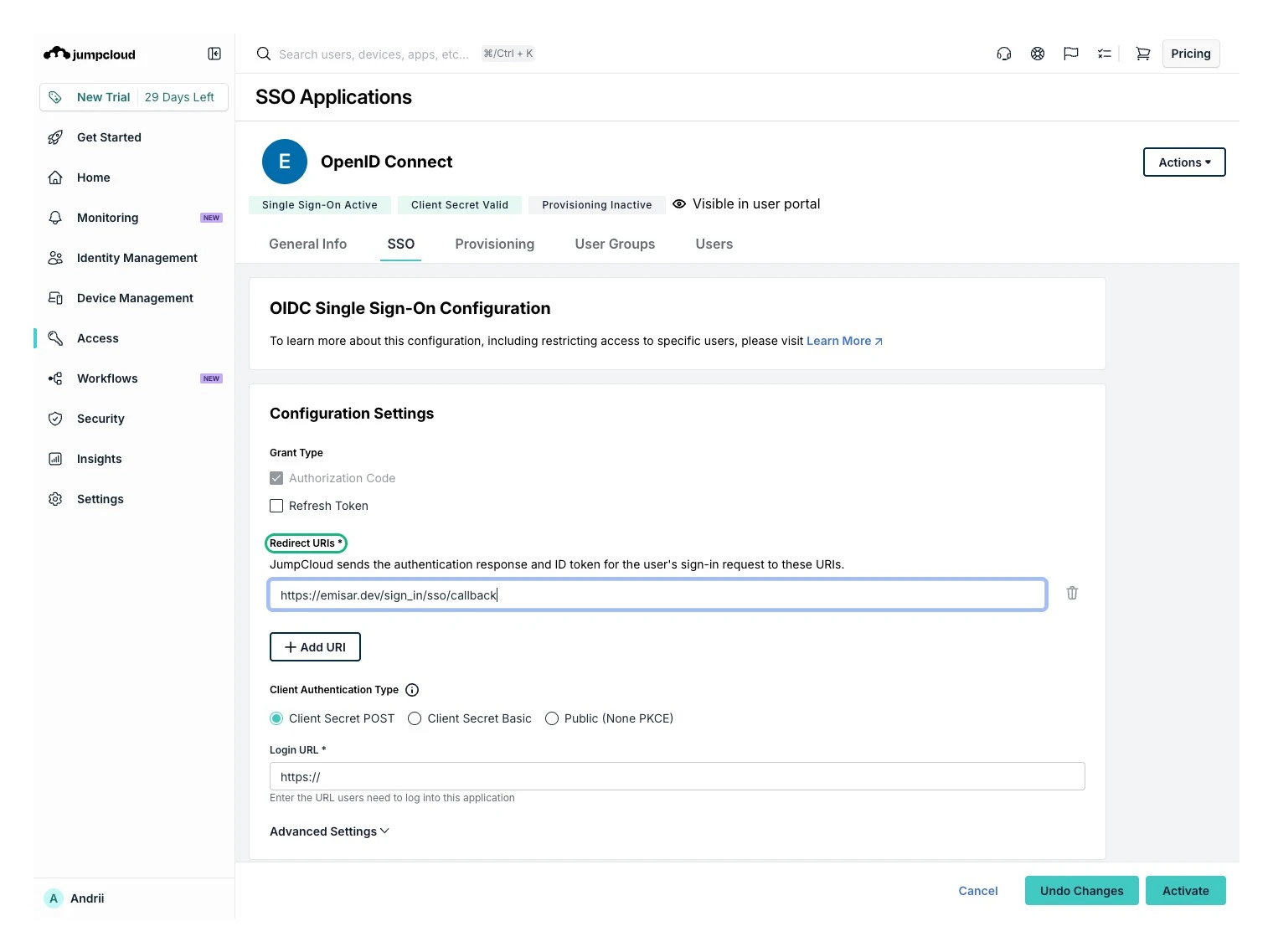Click the Device Management devices icon
1273x952 pixels.
coord(55,298)
